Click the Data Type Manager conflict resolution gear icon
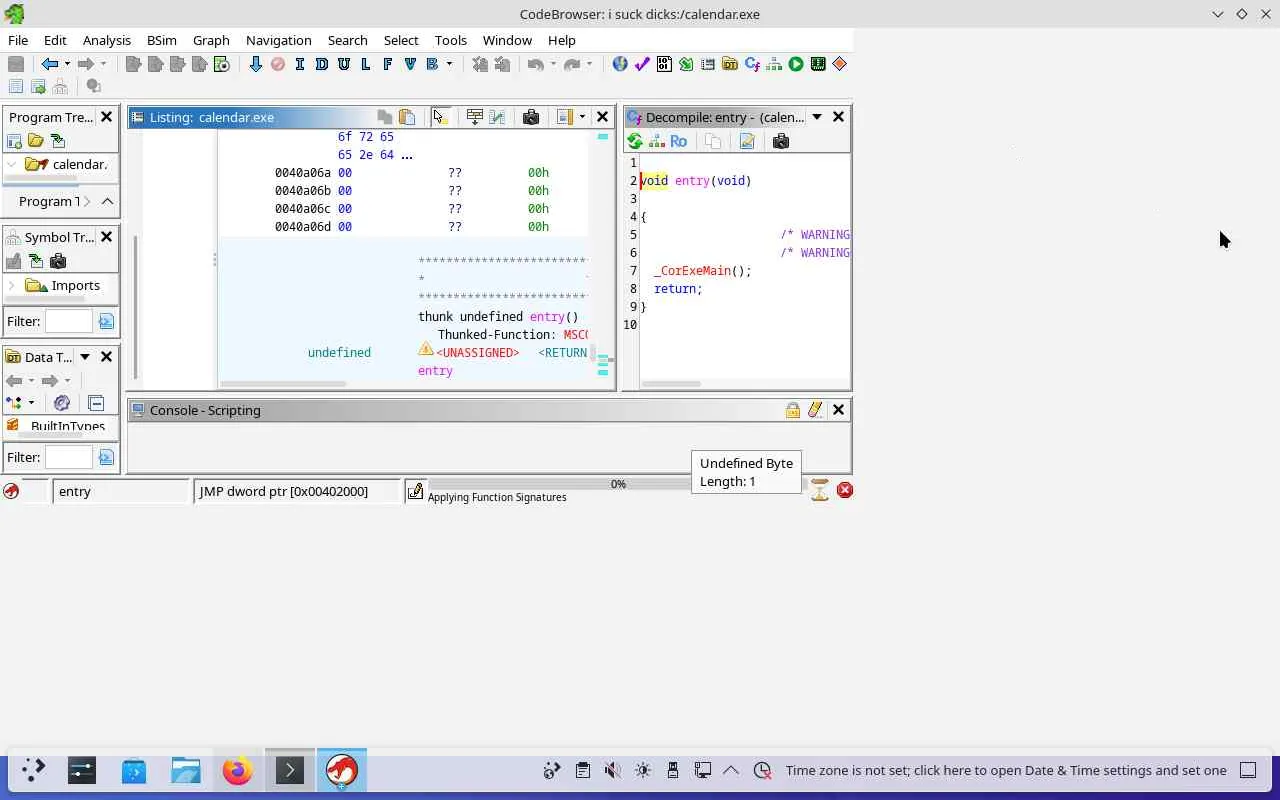The height and width of the screenshot is (800, 1280). click(x=62, y=403)
